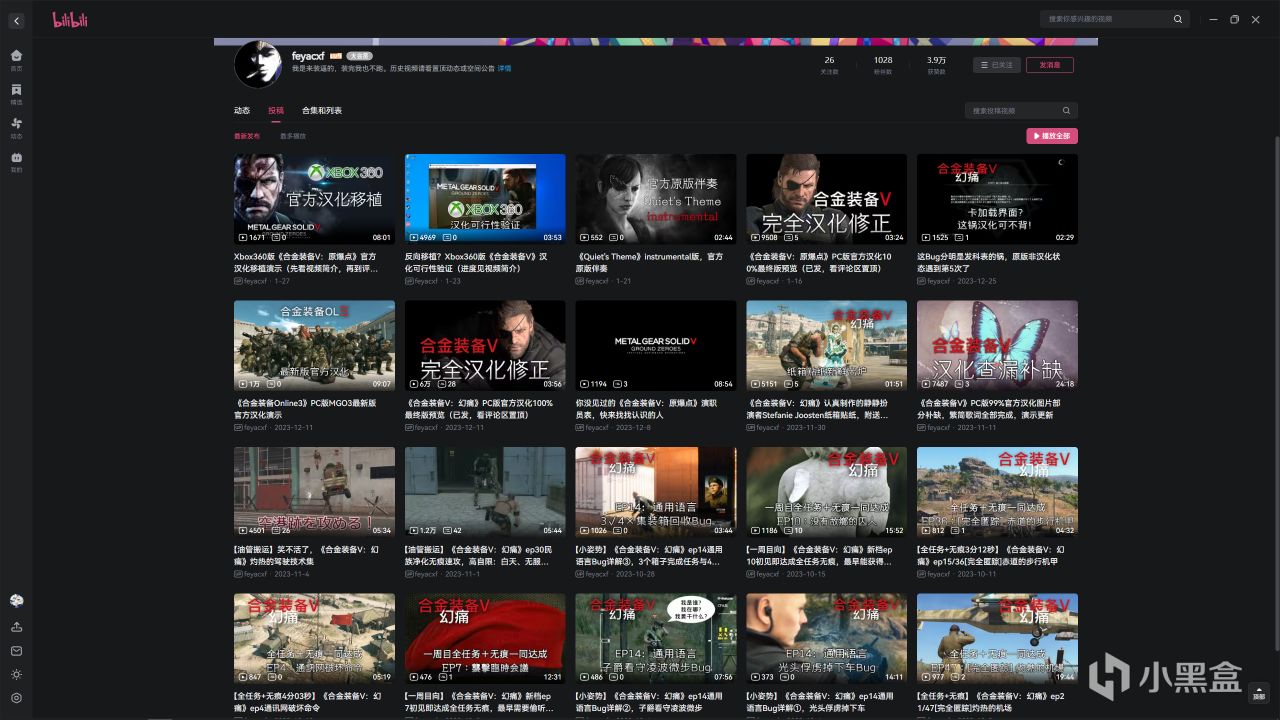This screenshot has width=1280, height=720.
Task: Open the 19:44 helicopter video thumbnail
Action: (997, 639)
